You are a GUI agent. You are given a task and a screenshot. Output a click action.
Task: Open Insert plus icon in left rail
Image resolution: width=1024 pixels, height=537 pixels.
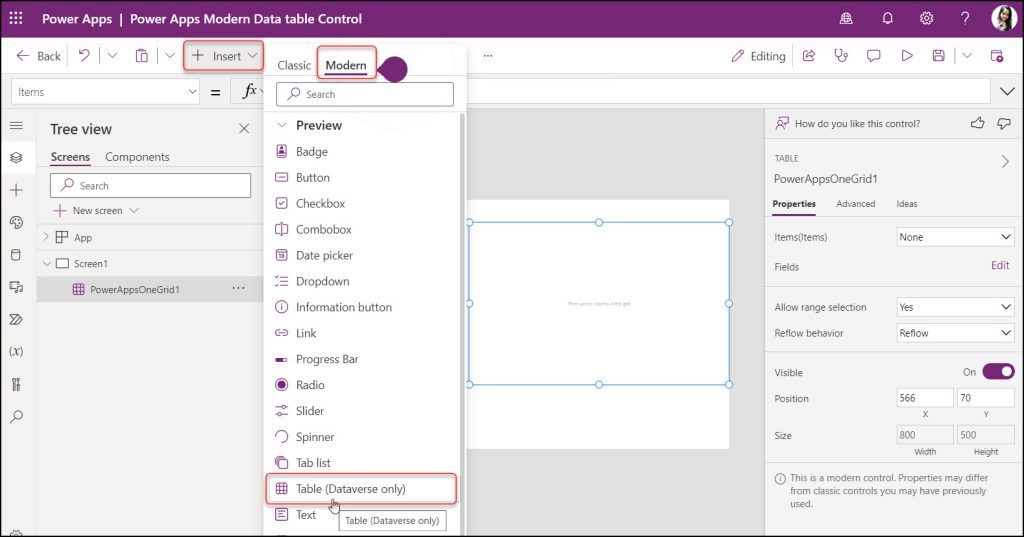click(16, 190)
